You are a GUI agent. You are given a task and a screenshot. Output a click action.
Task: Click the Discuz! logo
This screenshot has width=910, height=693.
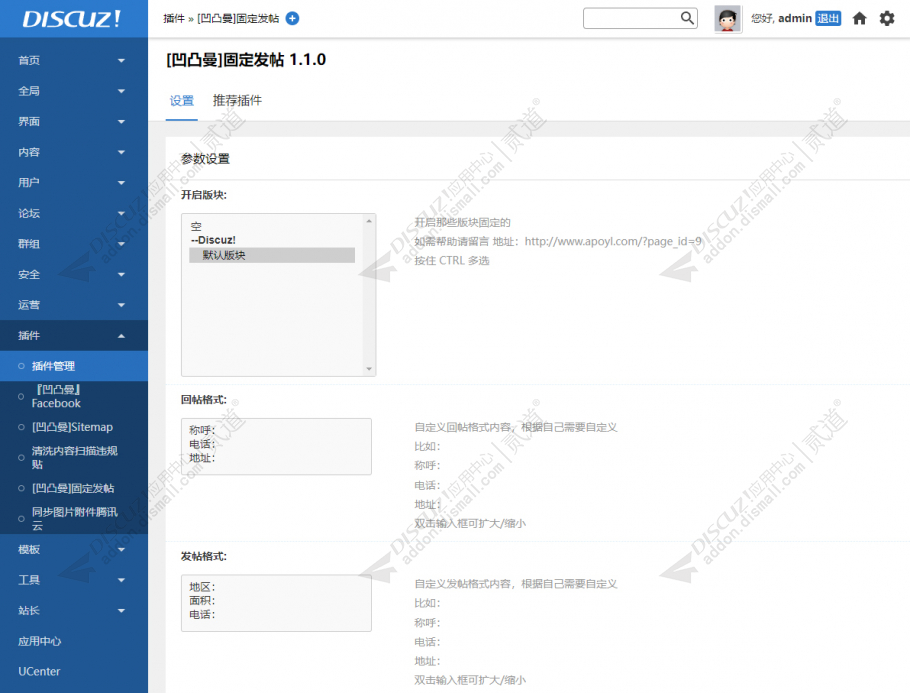click(x=71, y=19)
